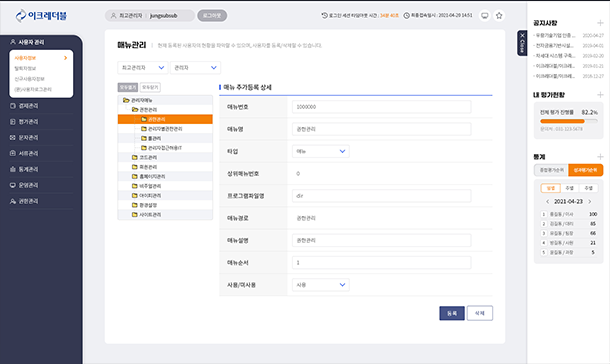Click the last login time clock icon

tap(407, 16)
